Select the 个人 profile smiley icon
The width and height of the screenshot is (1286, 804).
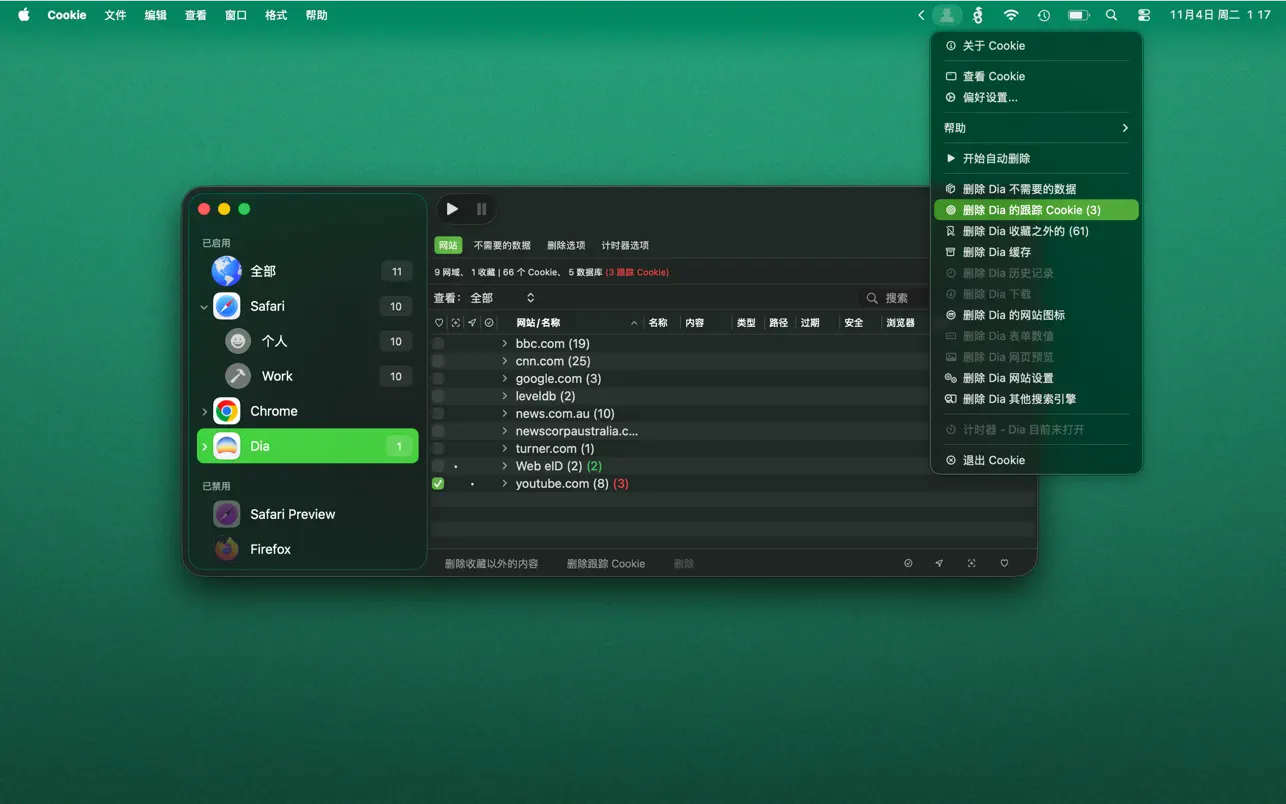click(x=238, y=341)
